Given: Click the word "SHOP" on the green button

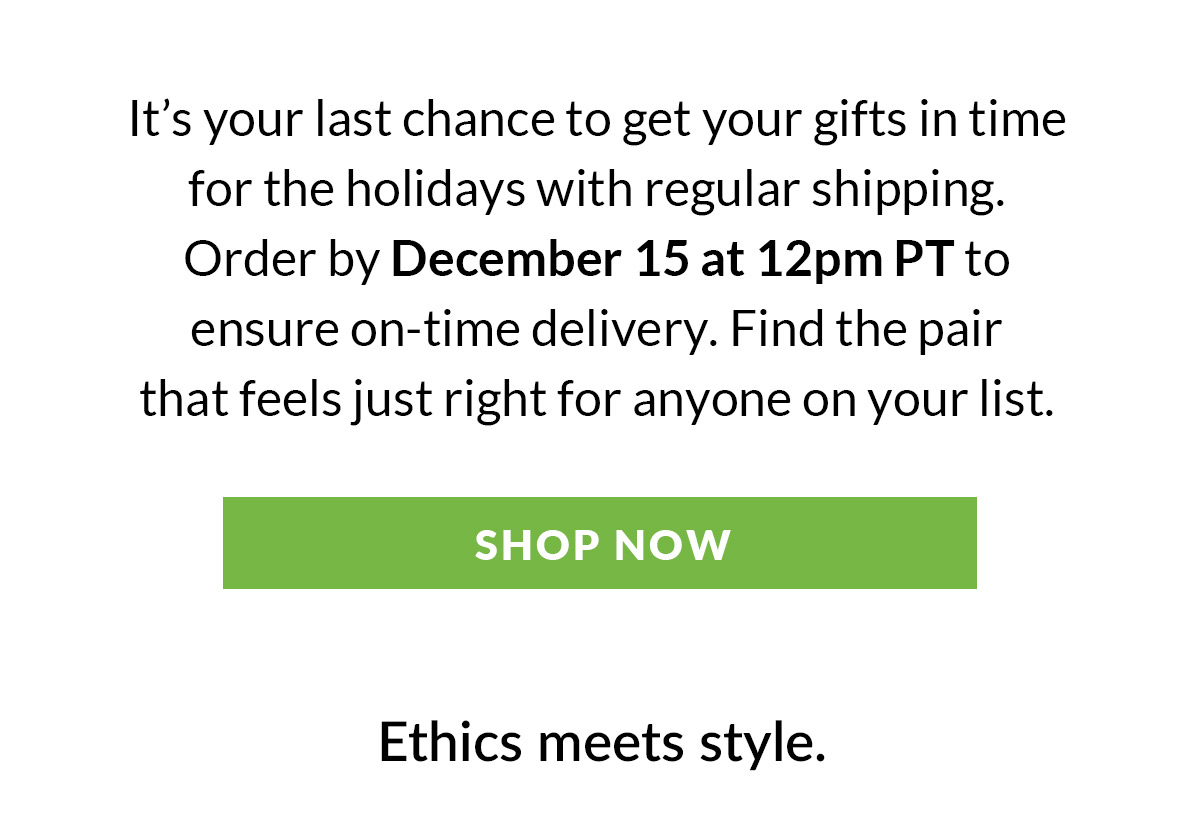Looking at the screenshot, I should (534, 544).
